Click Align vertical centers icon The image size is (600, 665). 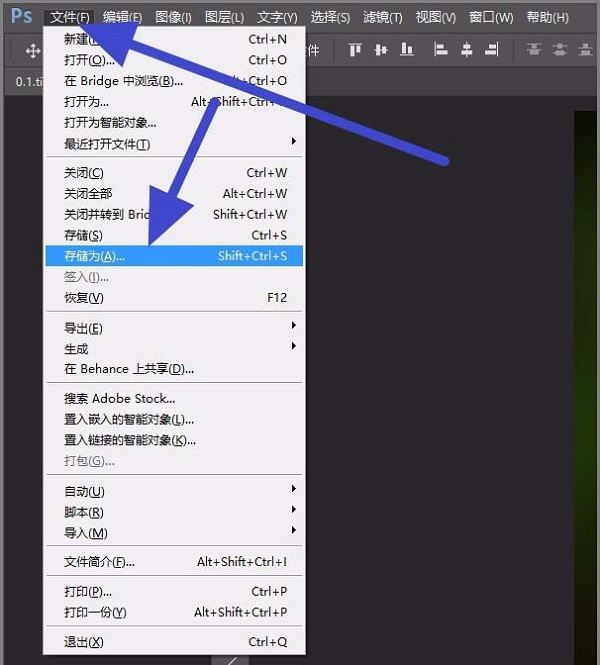point(381,50)
